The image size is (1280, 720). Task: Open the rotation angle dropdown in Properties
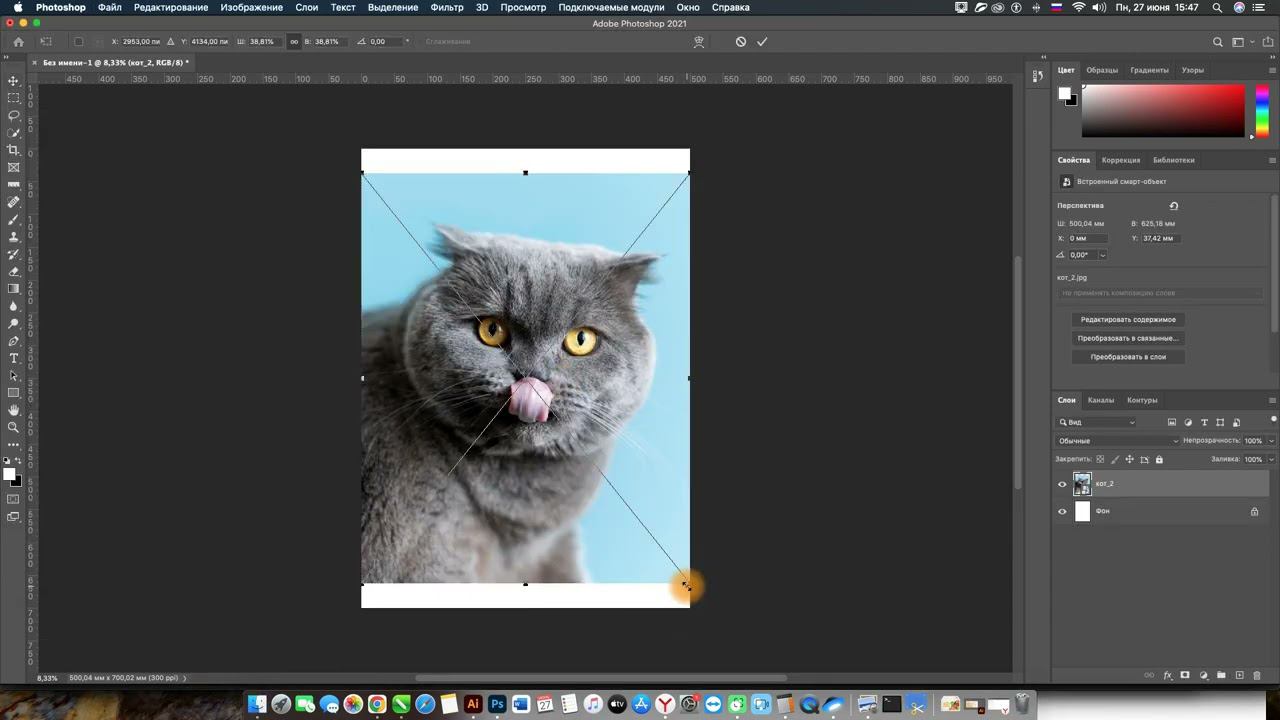coord(1102,255)
